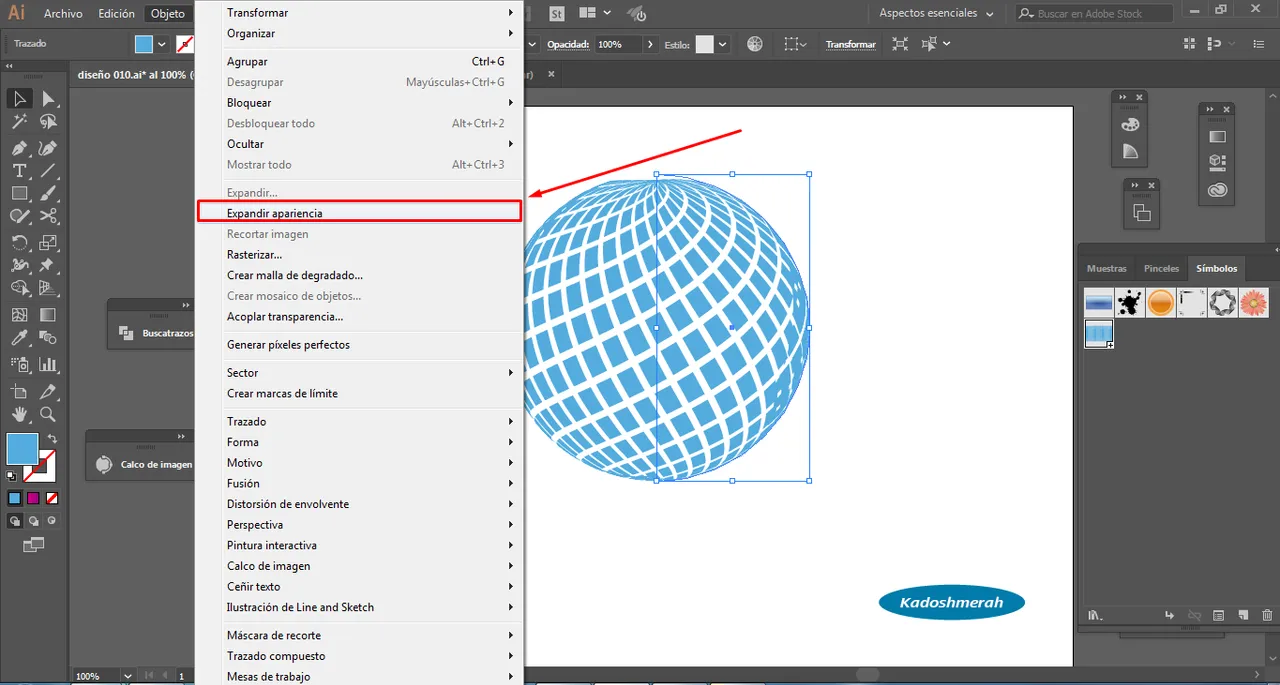Select the Type tool in the toolbar
This screenshot has height=685, width=1280.
pos(19,171)
